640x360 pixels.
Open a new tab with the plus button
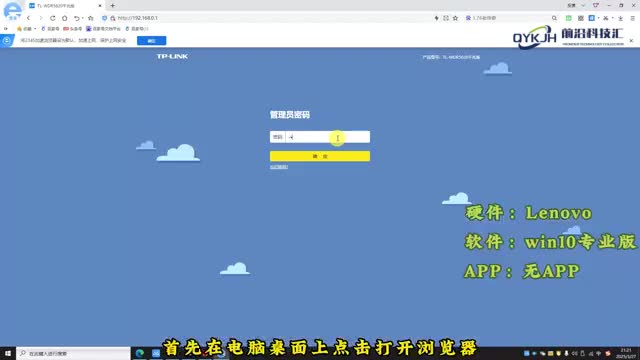112,6
